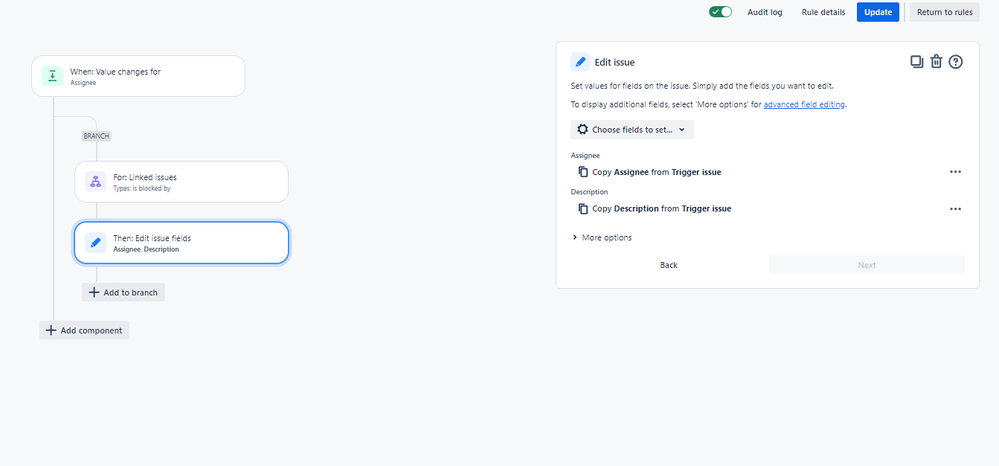Click the Next button
Screen dimensions: 999x466
pyautogui.click(x=866, y=265)
